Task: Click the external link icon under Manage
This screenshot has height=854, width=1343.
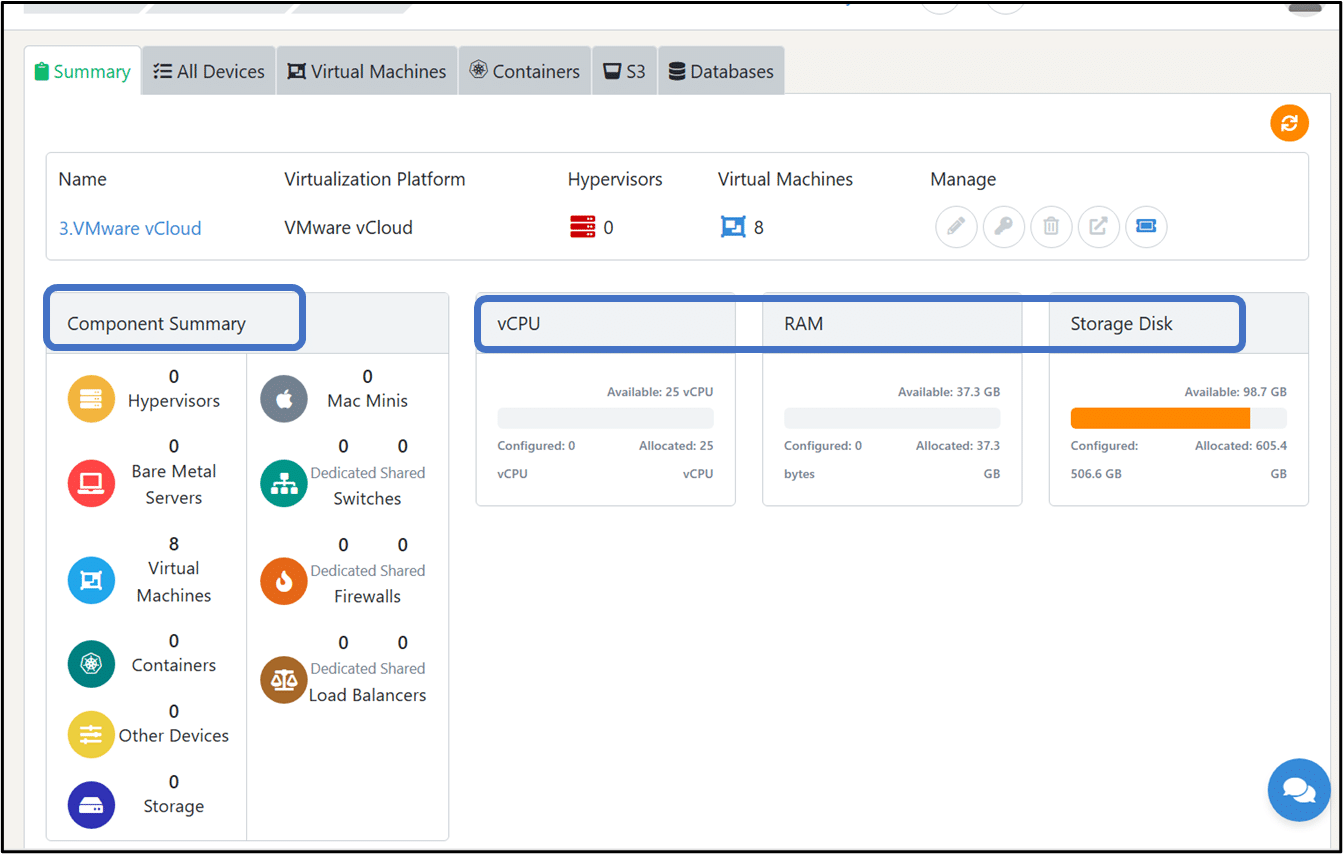Action: 1098,227
